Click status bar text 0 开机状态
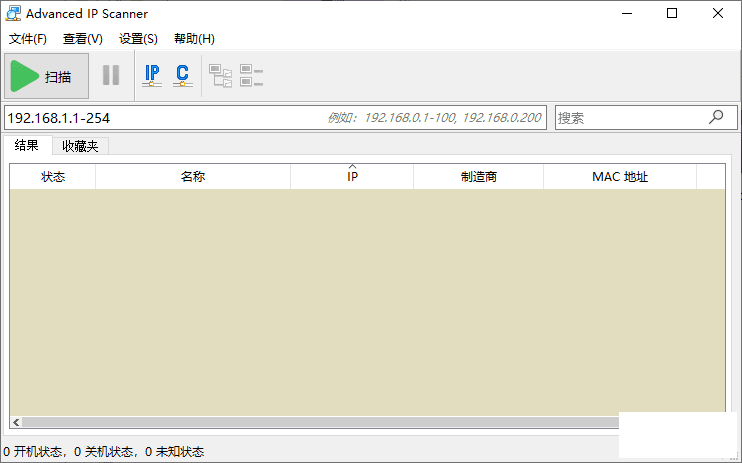 32,452
